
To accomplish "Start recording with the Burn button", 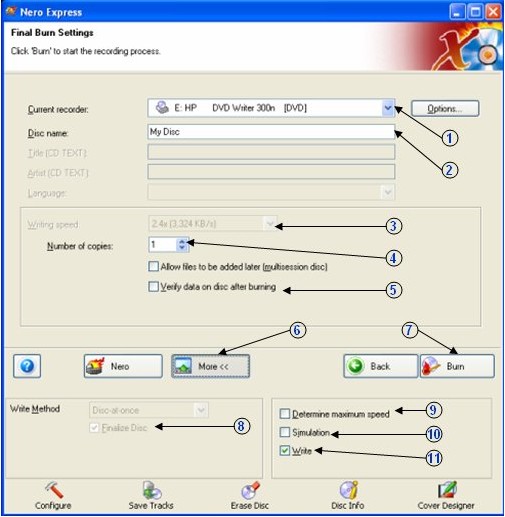I will click(x=457, y=366).
